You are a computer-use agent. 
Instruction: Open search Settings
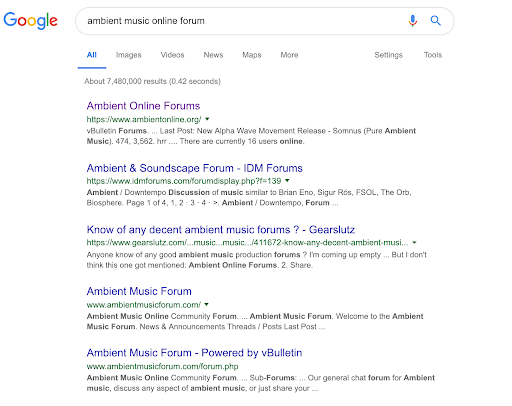[x=388, y=55]
